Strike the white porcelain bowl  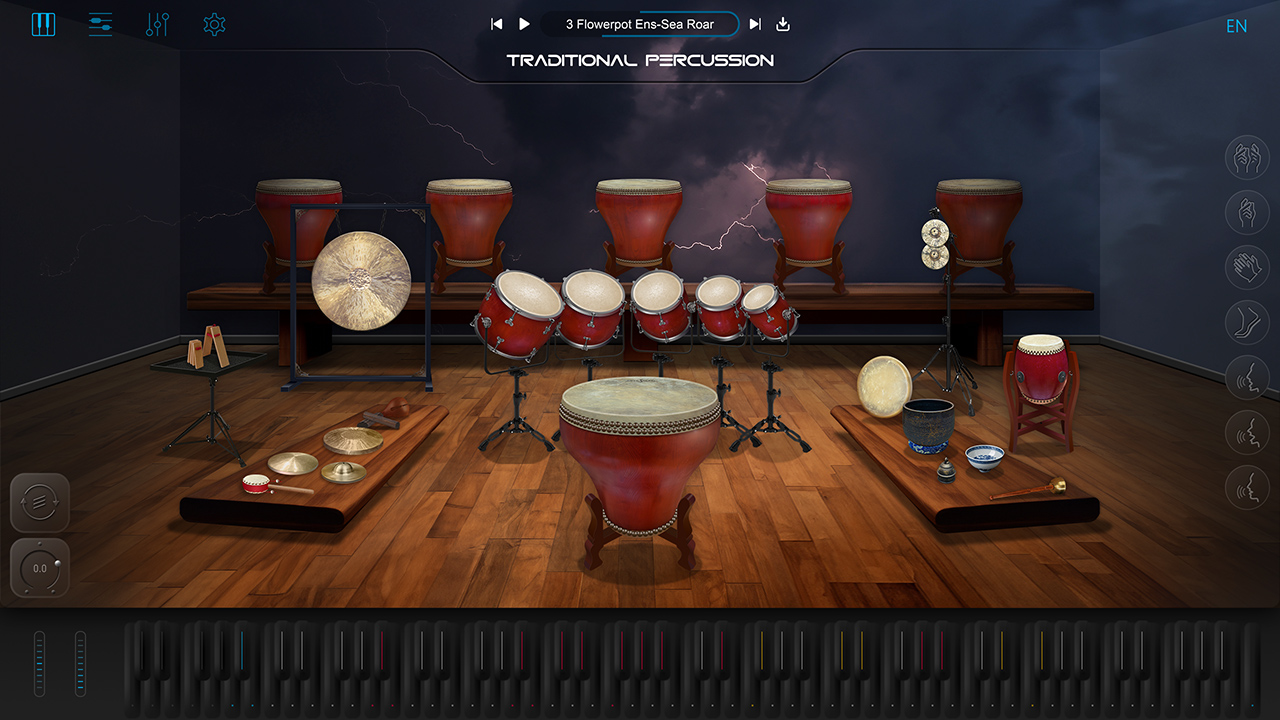tap(984, 458)
